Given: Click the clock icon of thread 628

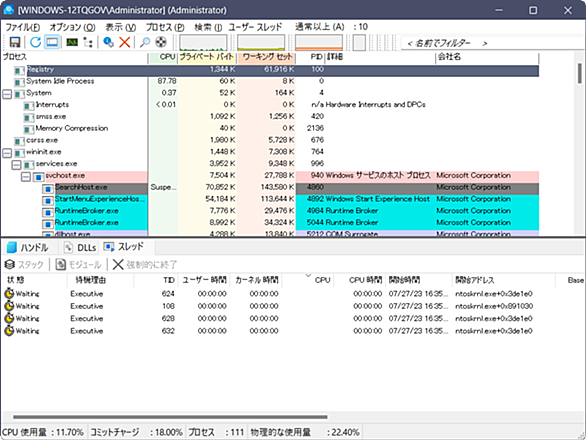Looking at the screenshot, I should [9, 318].
